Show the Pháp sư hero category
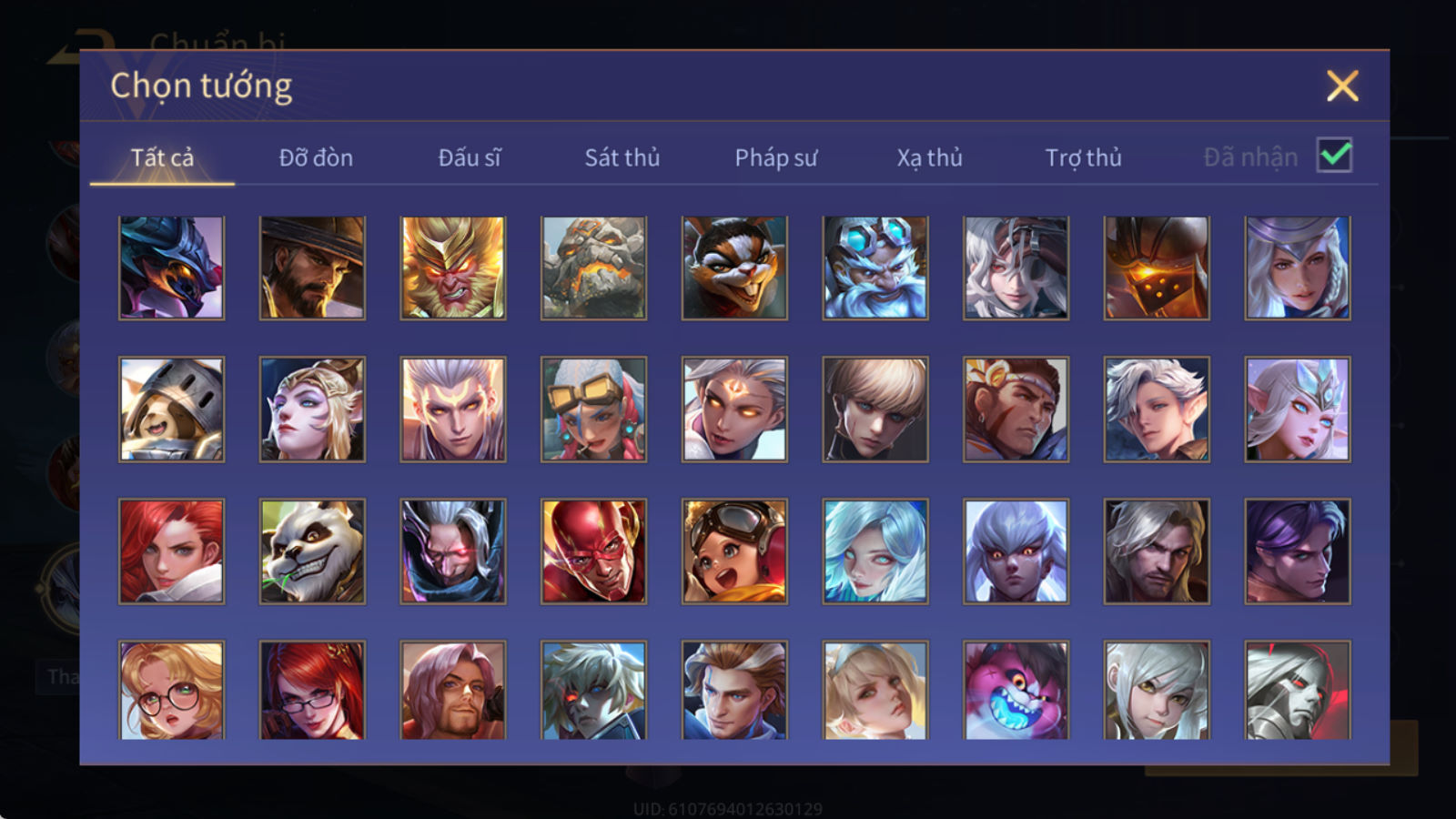Viewport: 1456px width, 819px height. click(x=776, y=157)
